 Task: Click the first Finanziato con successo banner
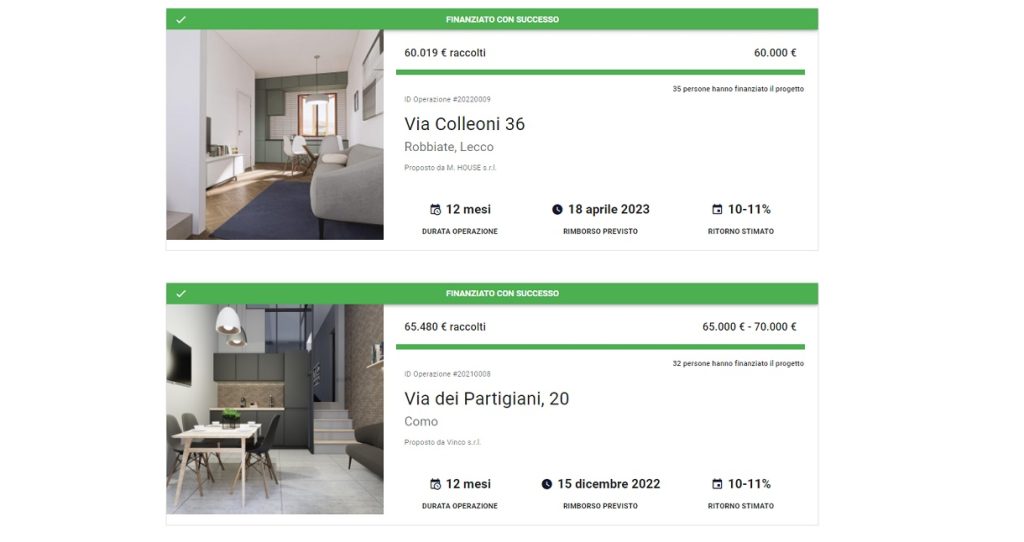(x=492, y=19)
